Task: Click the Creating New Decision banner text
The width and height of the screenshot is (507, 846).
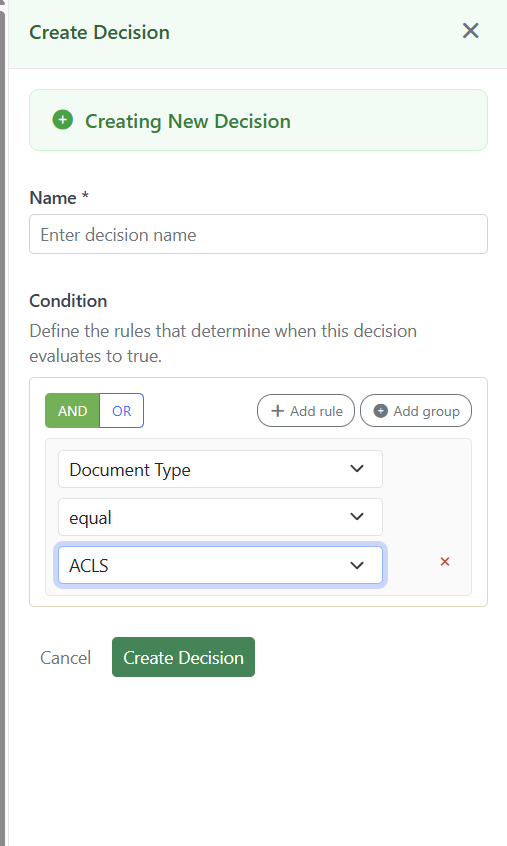Action: (188, 121)
